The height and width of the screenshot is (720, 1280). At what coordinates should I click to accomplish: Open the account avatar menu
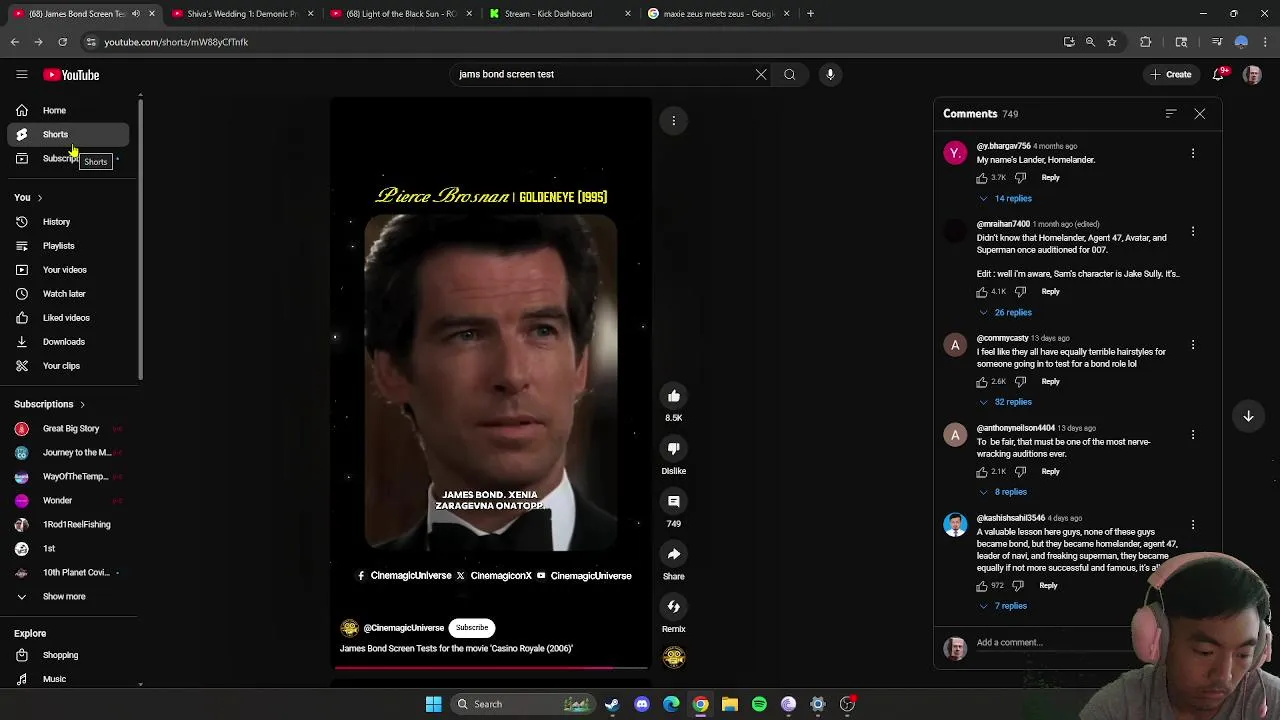[1252, 75]
